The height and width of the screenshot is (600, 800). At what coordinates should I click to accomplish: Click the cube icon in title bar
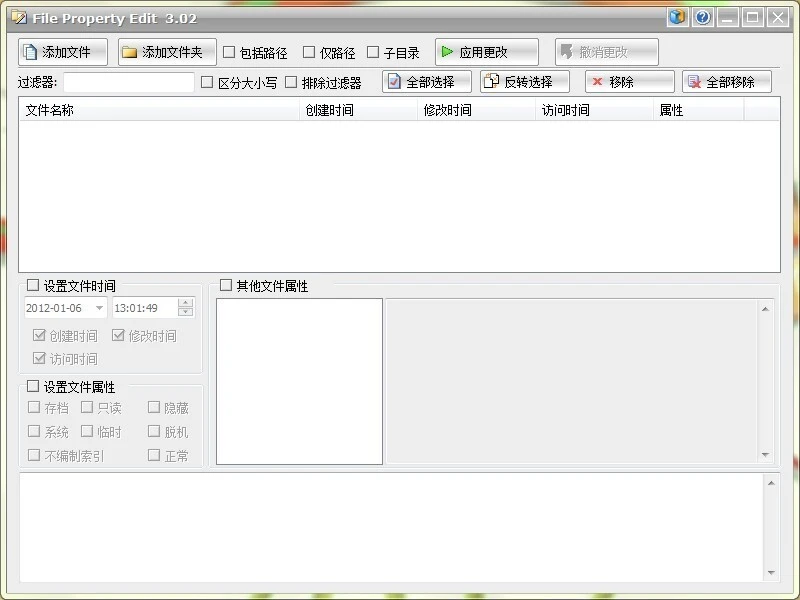click(678, 17)
